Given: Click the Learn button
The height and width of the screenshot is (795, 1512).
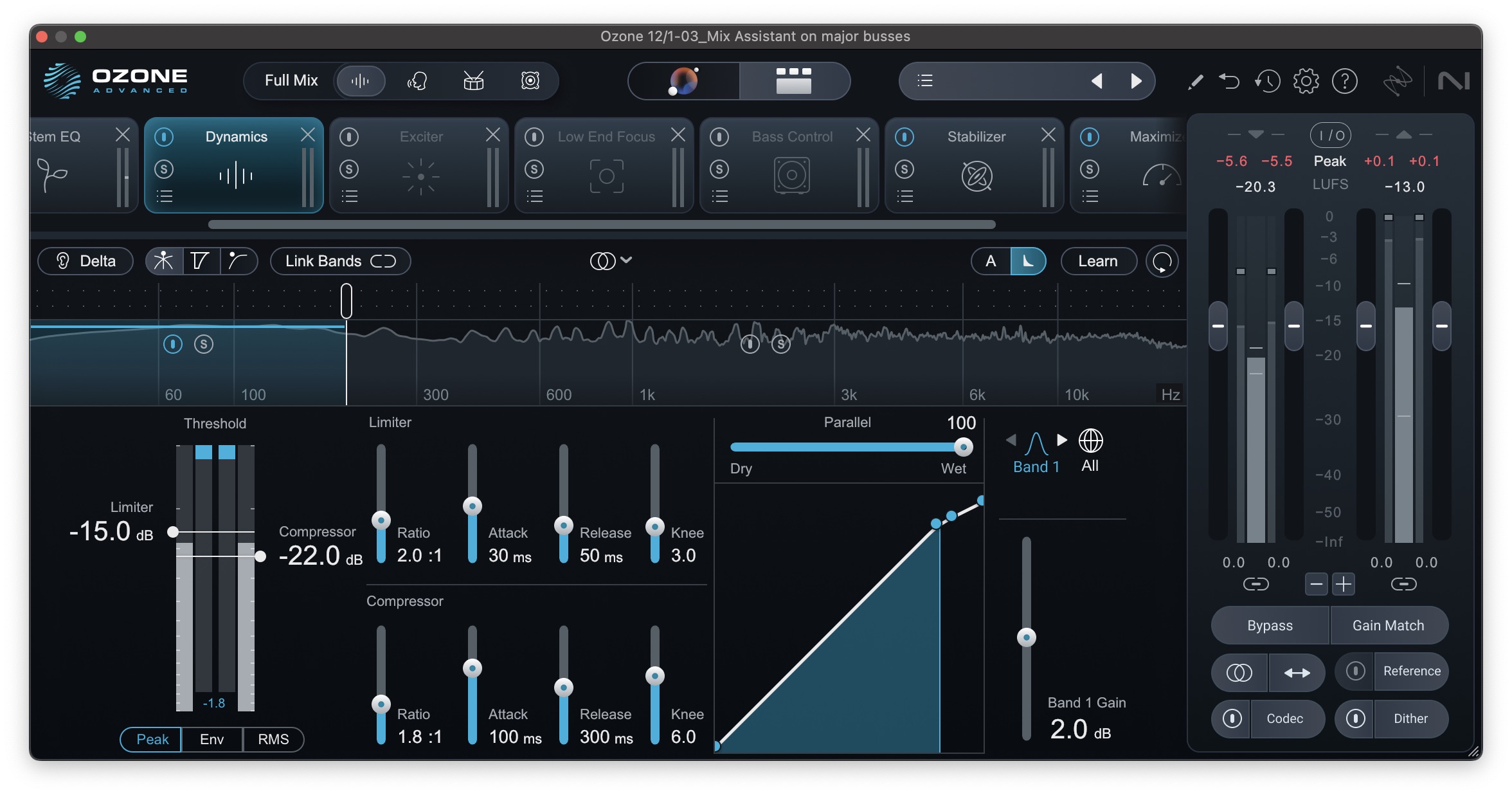Looking at the screenshot, I should (1098, 261).
